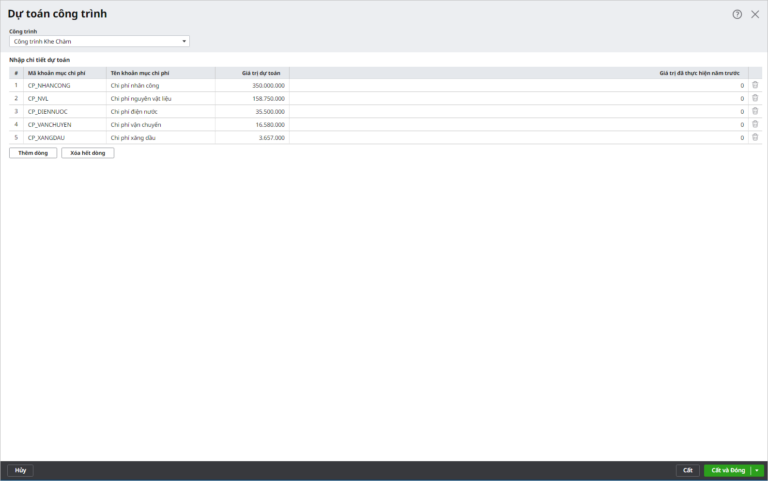Click the Giá trị dự toán column header
Screen dimensions: 768x481
(252, 73)
